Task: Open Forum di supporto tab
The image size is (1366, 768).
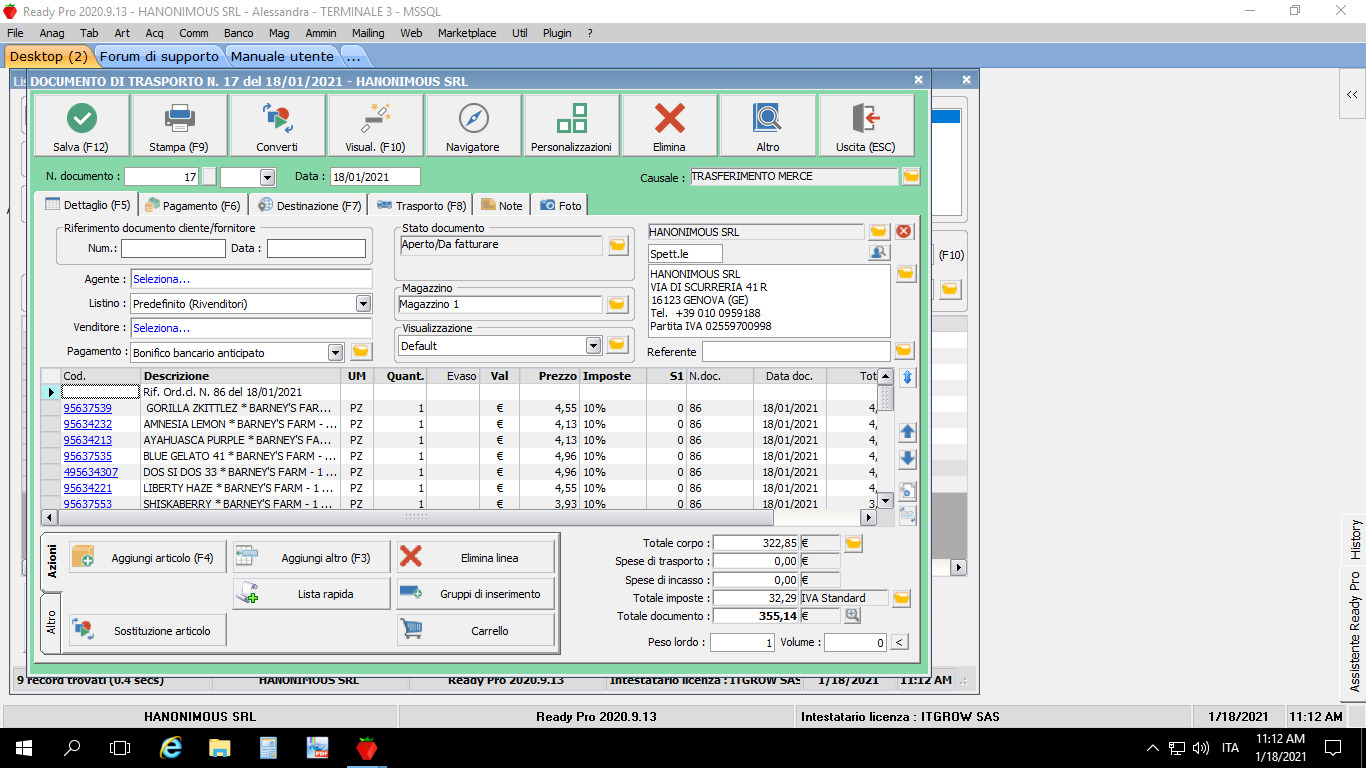Action: pos(160,57)
